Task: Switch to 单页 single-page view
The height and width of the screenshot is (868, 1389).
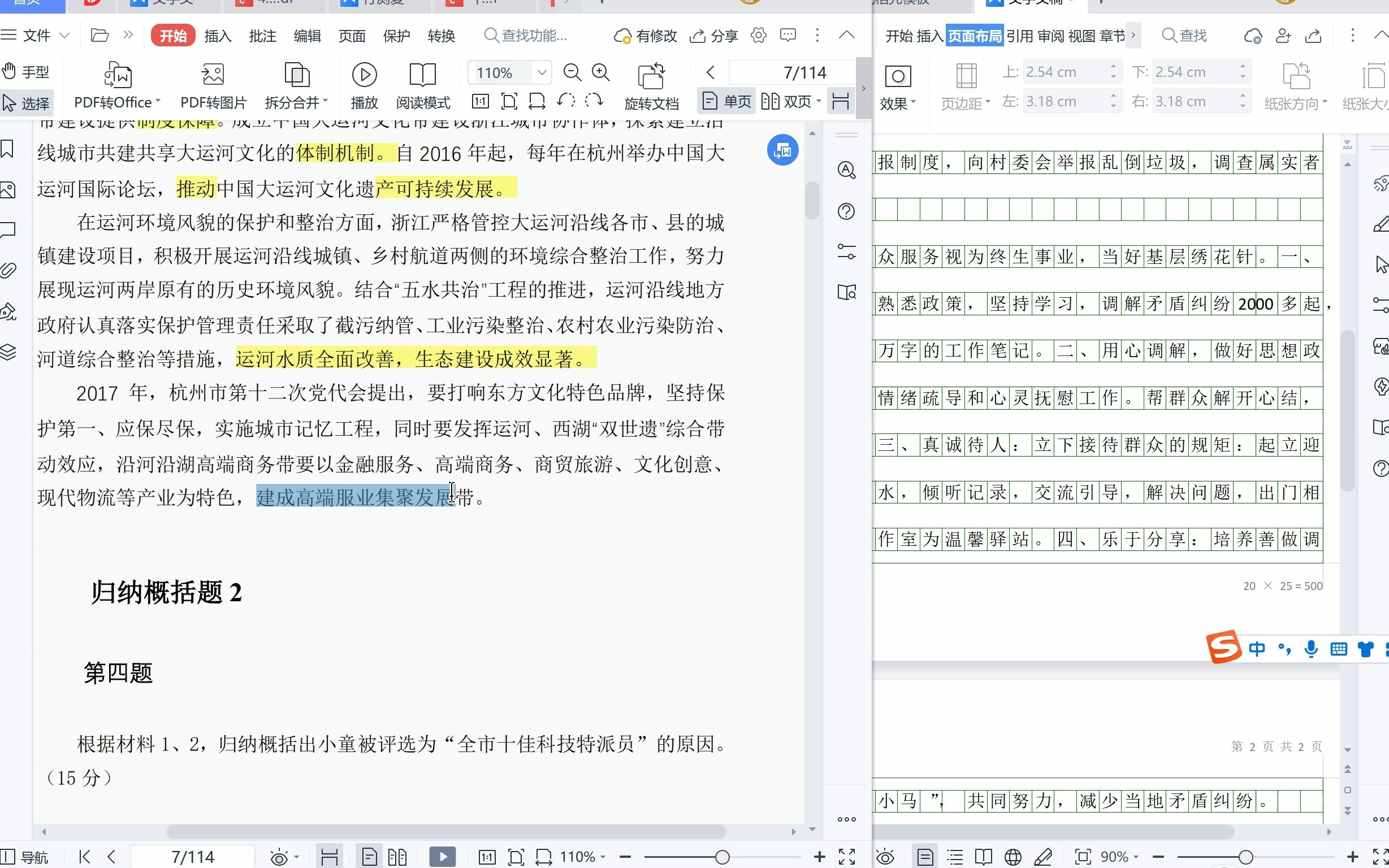Action: point(726,102)
